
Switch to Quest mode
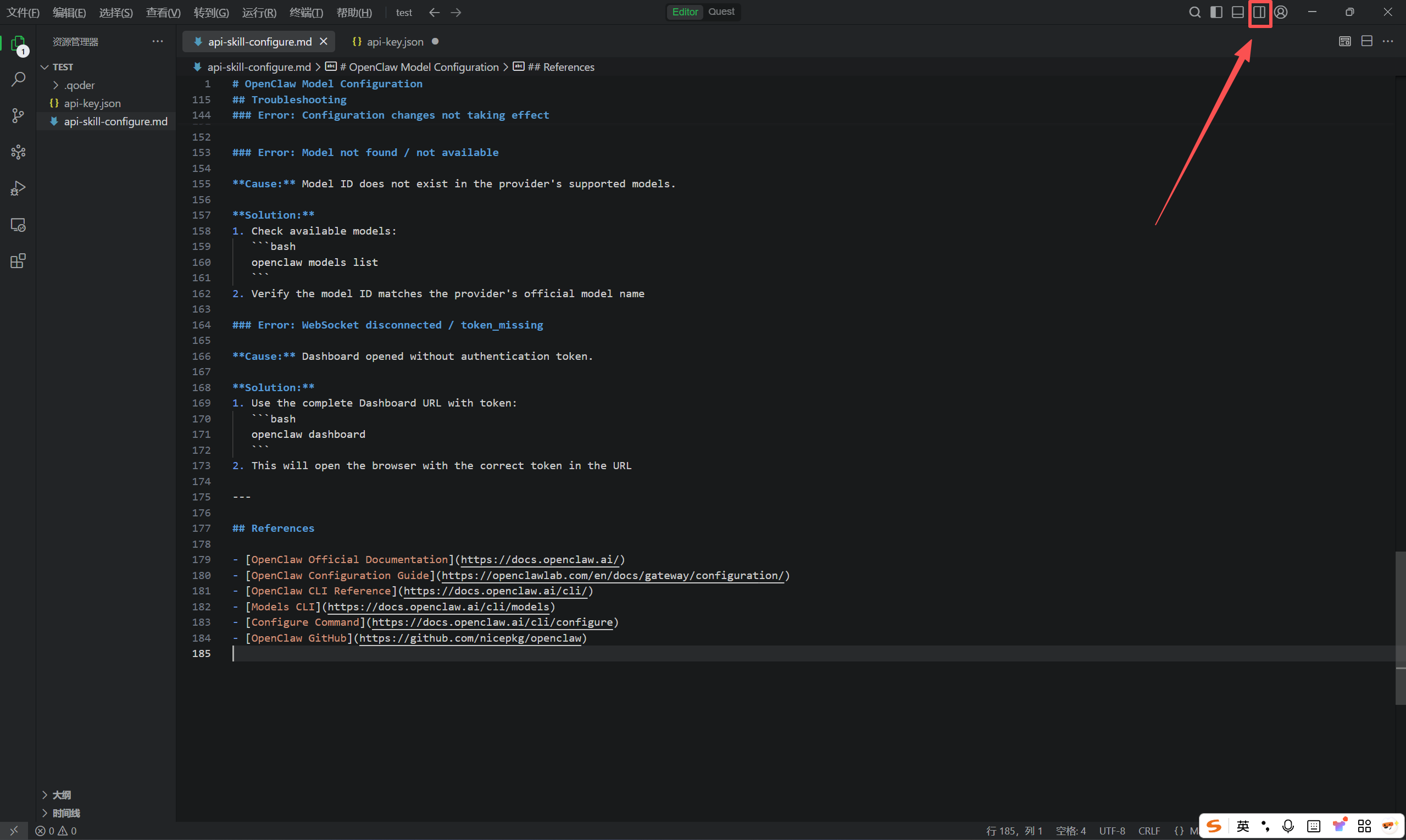coord(721,12)
